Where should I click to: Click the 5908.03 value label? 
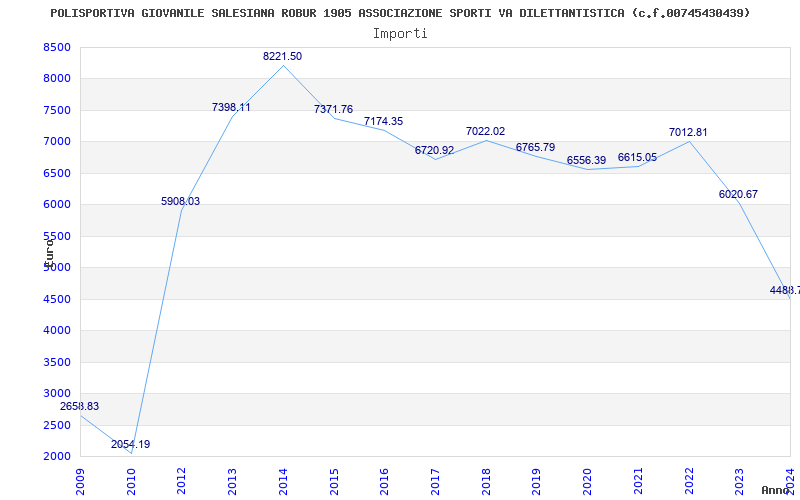click(x=181, y=202)
